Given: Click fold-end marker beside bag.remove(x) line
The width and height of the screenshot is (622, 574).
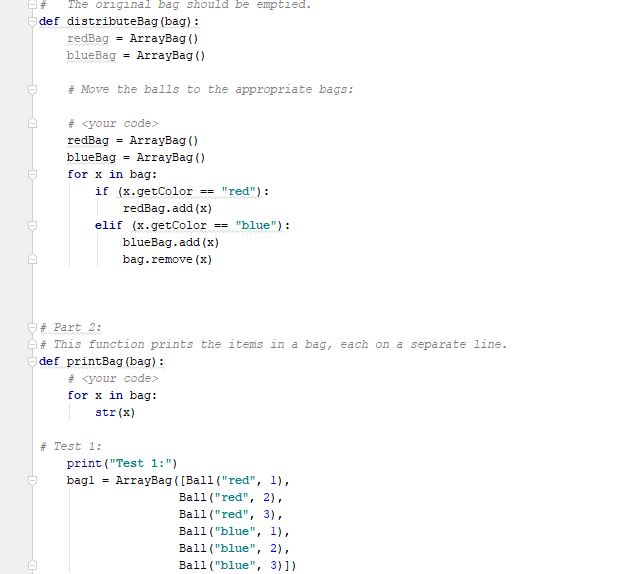Looking at the screenshot, I should pos(32,259).
